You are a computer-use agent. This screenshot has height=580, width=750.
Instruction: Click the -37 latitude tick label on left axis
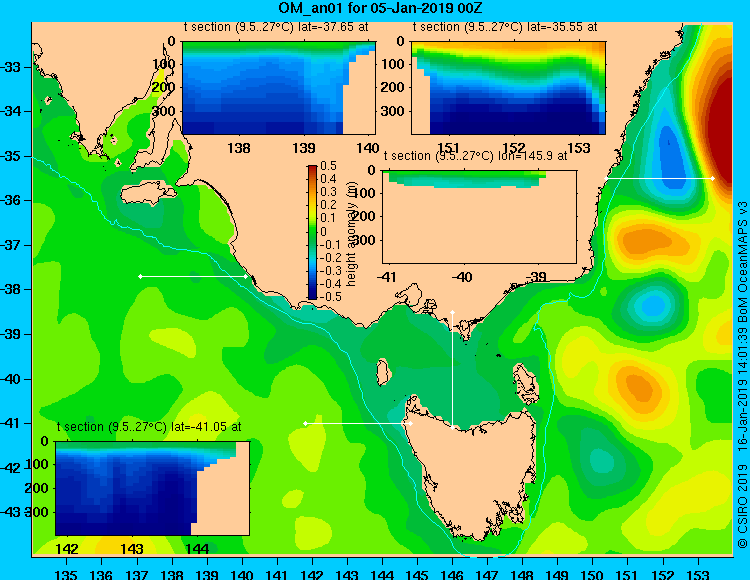pos(11,245)
